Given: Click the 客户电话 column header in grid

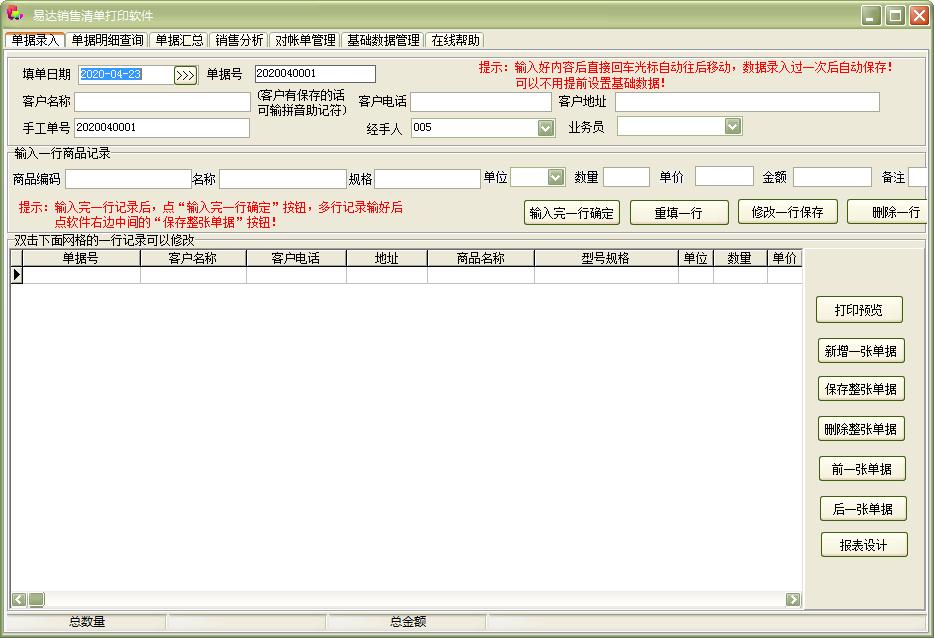Looking at the screenshot, I should (296, 258).
